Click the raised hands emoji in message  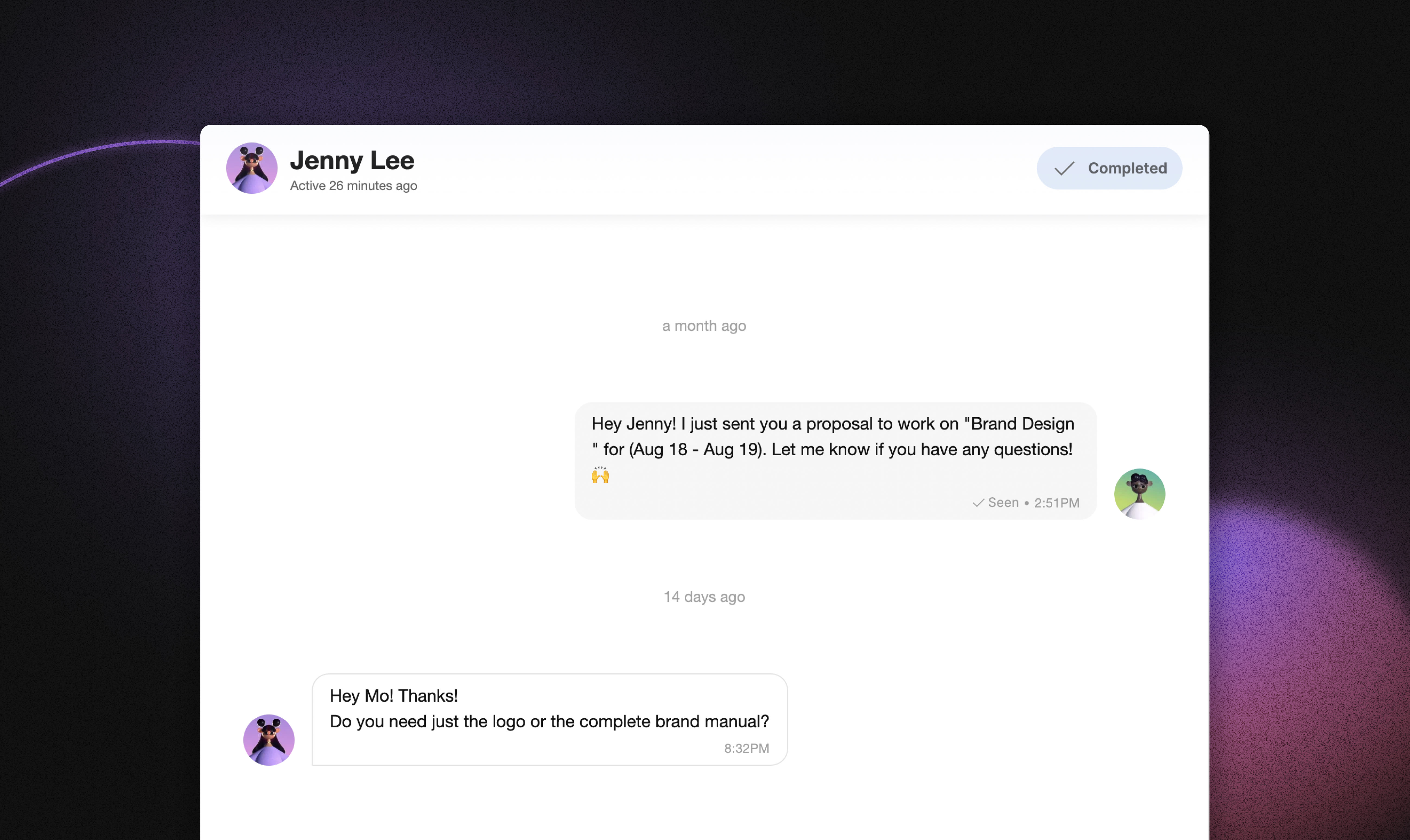[x=600, y=475]
